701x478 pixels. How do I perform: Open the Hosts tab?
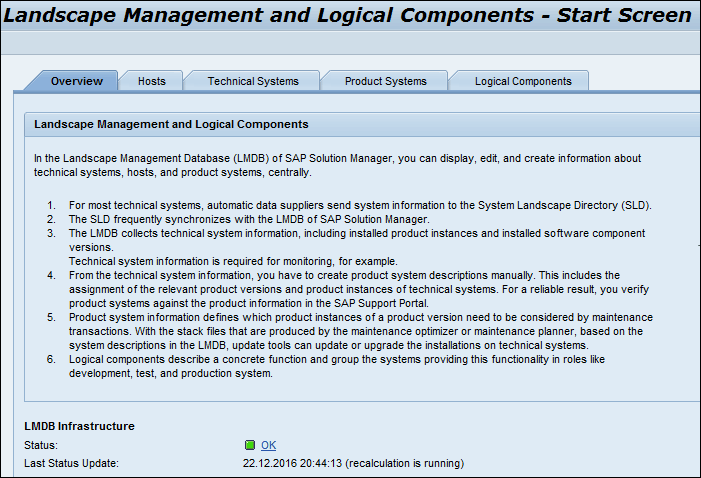(x=152, y=81)
